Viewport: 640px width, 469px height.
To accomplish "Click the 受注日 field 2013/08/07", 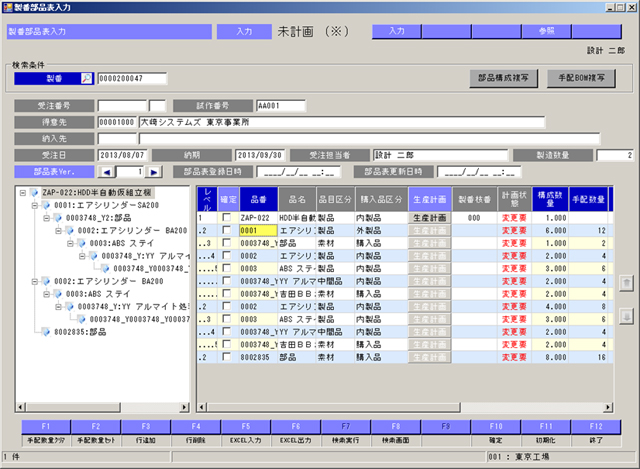I will (x=122, y=155).
